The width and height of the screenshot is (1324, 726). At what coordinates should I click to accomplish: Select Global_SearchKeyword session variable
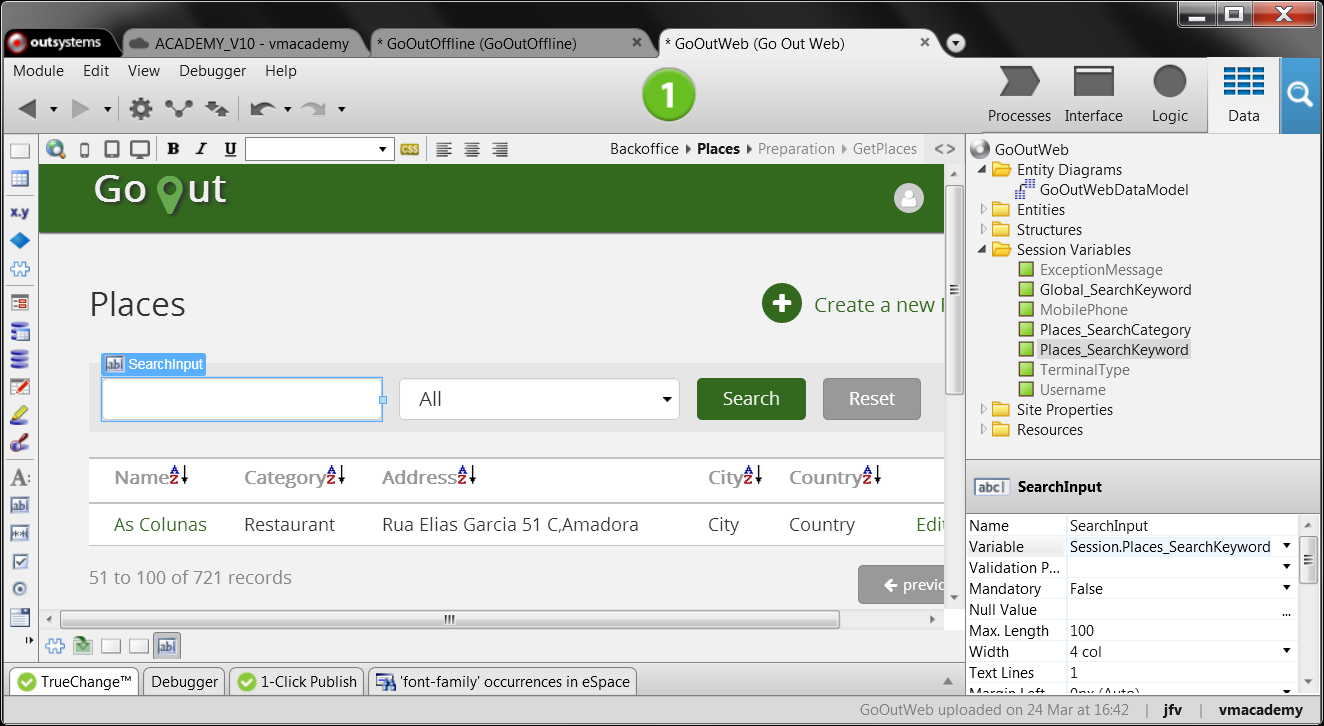click(x=1115, y=290)
